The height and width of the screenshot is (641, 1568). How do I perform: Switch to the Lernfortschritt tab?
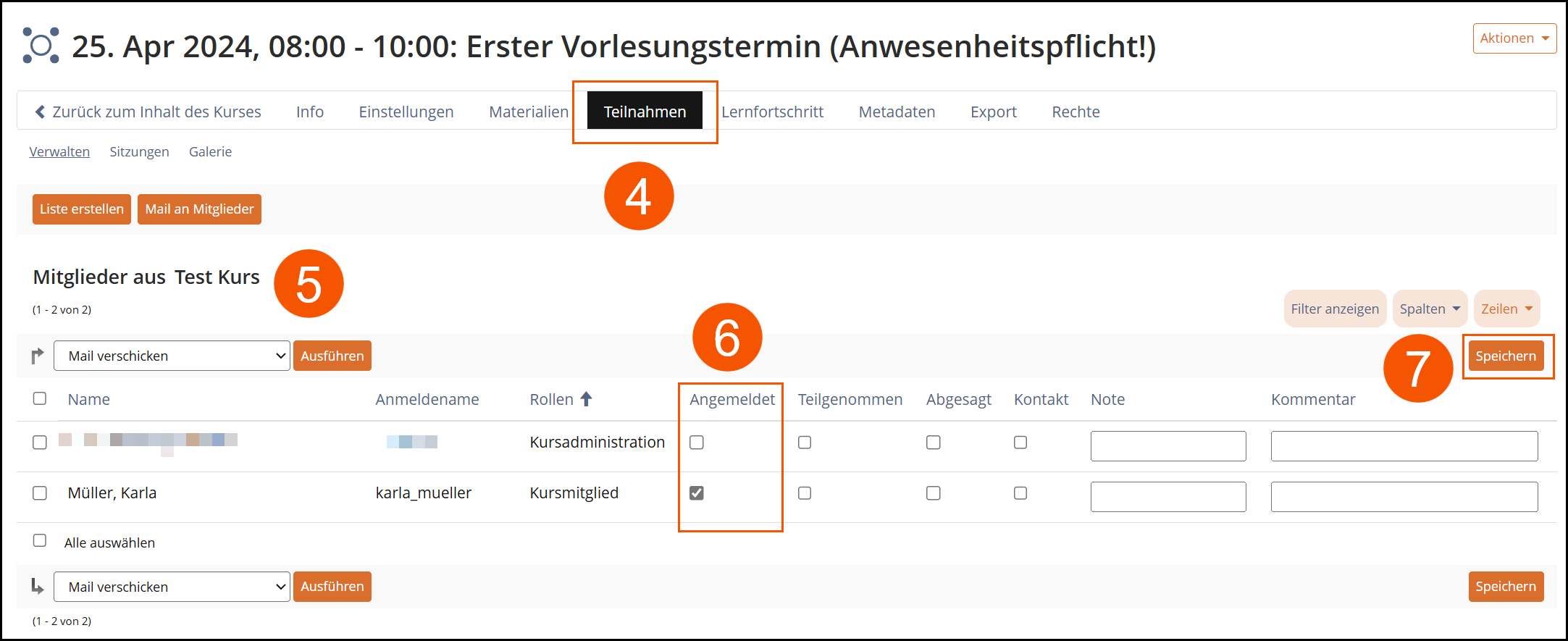772,112
